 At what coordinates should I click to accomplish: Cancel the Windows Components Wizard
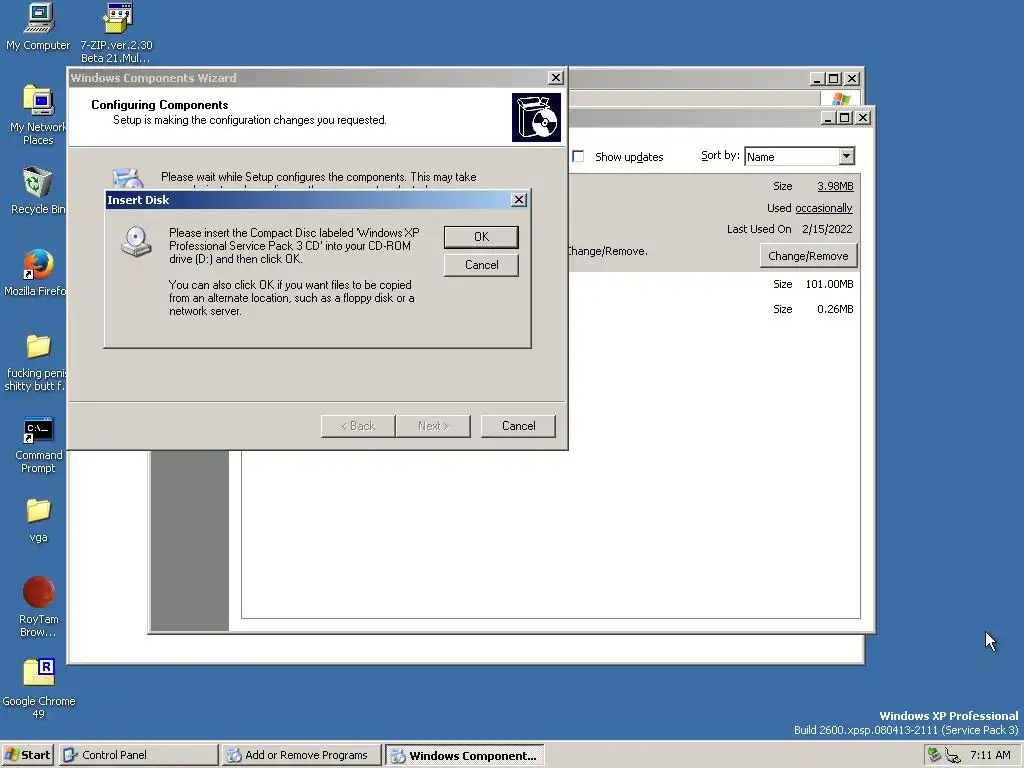click(x=519, y=426)
